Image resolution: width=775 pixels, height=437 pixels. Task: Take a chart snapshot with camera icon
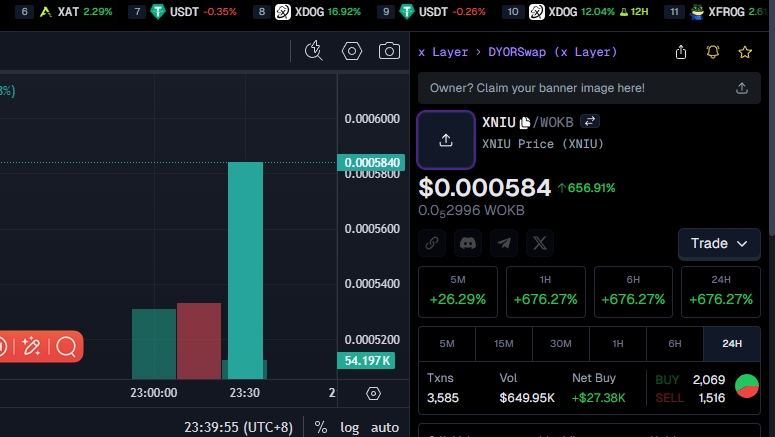[x=389, y=51]
